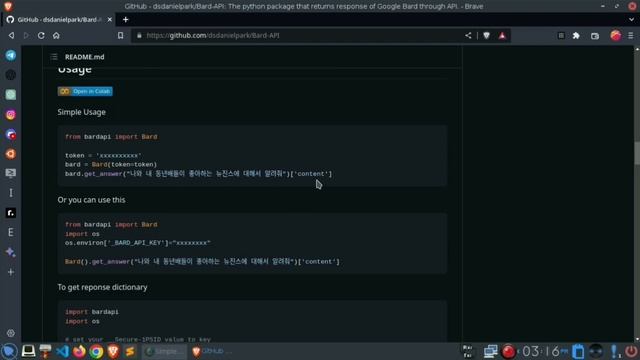Open Brave Rewards triangle icon
640x360 pixels.
click(502, 36)
